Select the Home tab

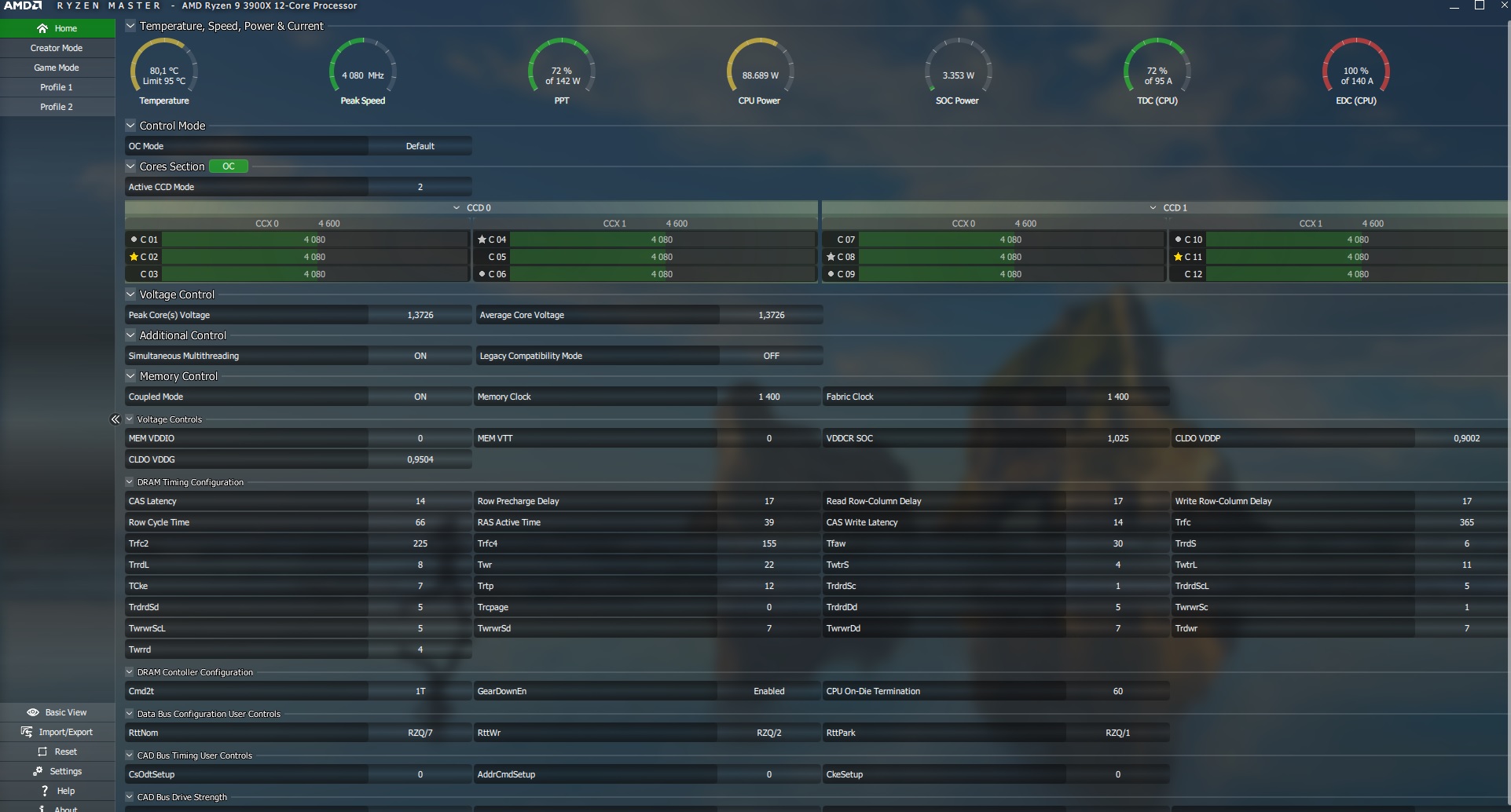coord(57,28)
